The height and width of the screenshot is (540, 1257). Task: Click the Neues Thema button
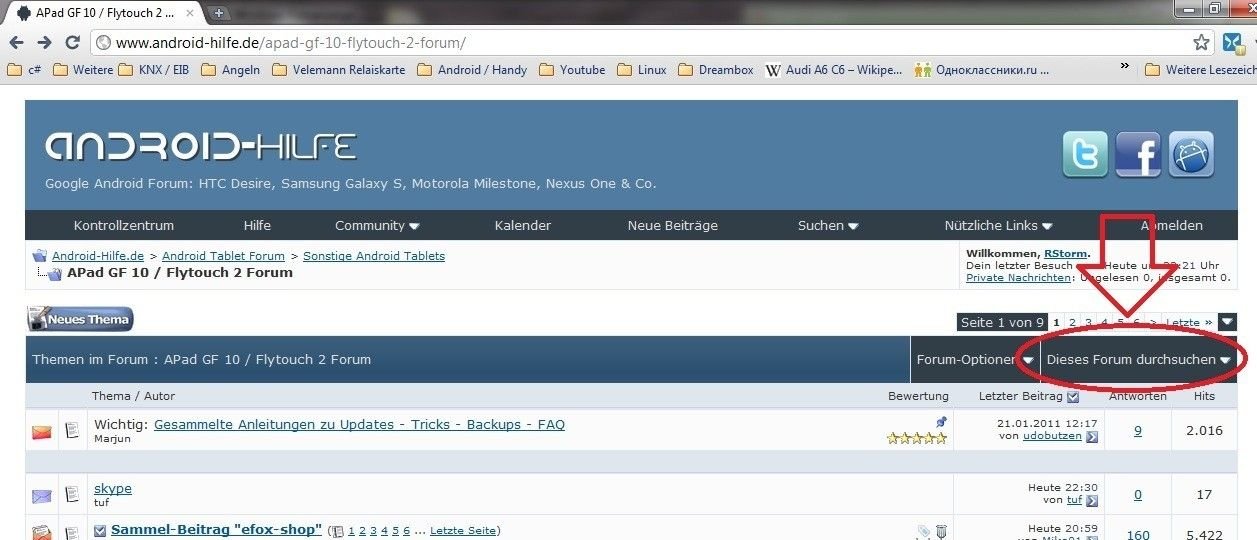point(80,319)
